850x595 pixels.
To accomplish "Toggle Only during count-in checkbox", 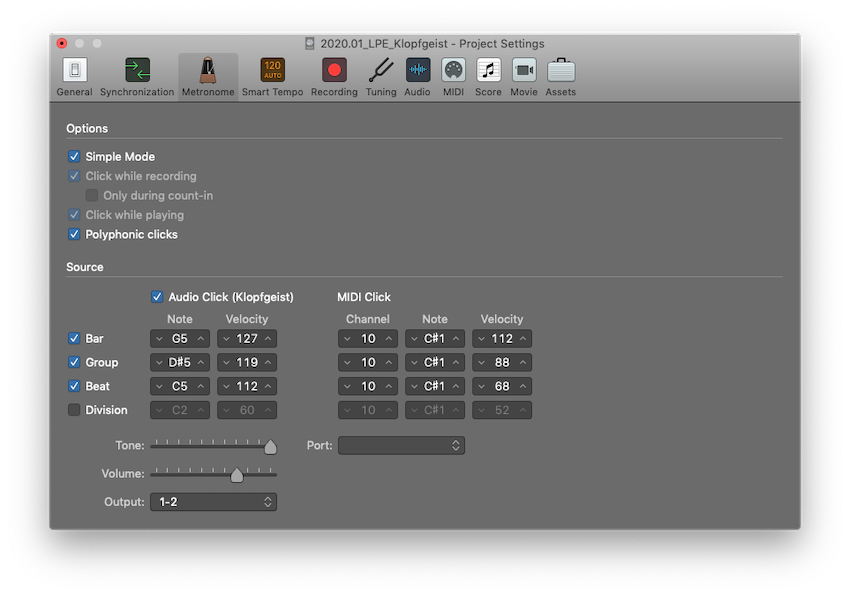I will (x=92, y=195).
